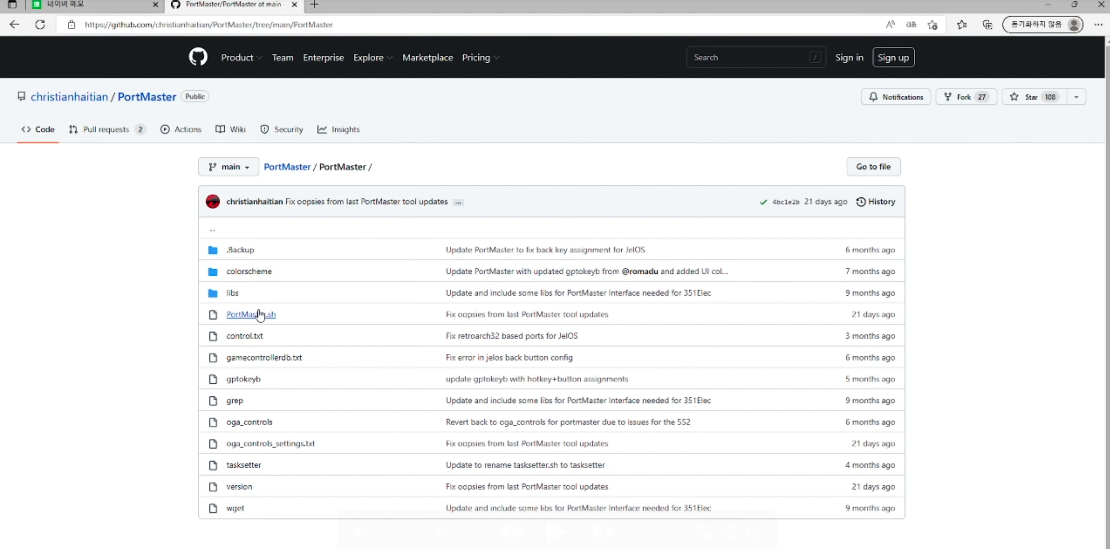Open the PortMaster.sh file
Viewport: 1110px width, 549px height.
(x=251, y=314)
